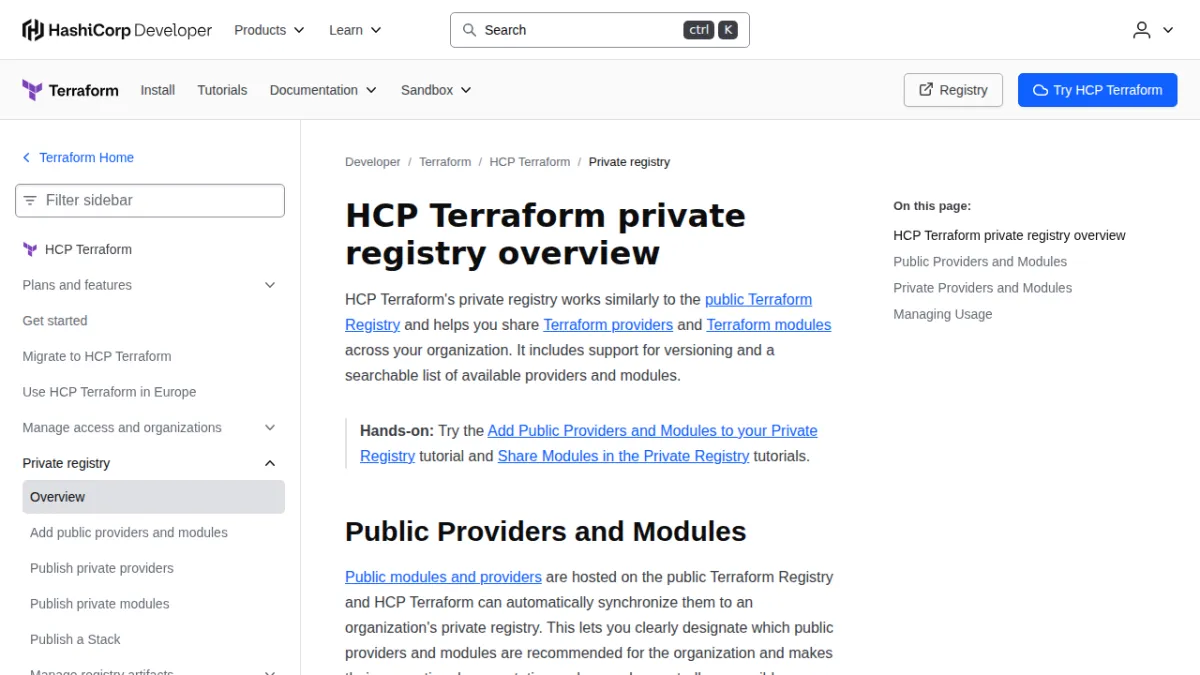Open the Products dropdown menu

(269, 30)
